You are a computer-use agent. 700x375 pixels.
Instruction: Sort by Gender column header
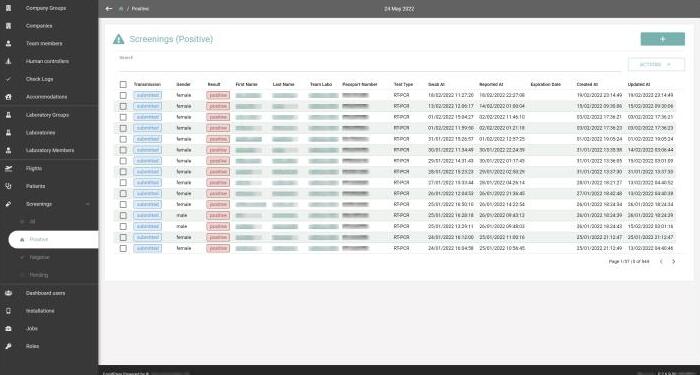pyautogui.click(x=183, y=84)
